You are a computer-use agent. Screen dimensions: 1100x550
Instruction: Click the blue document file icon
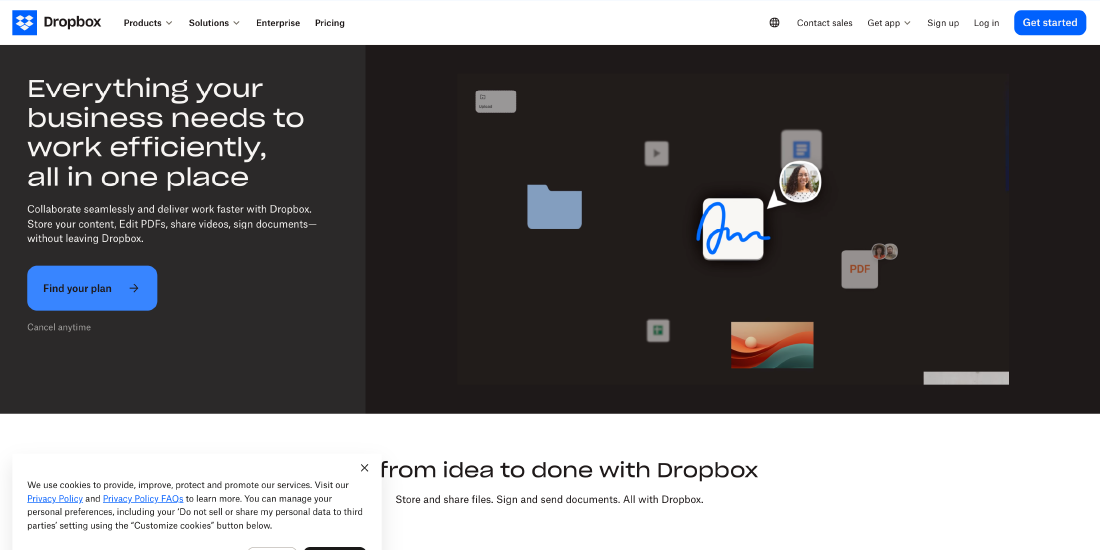(x=801, y=149)
